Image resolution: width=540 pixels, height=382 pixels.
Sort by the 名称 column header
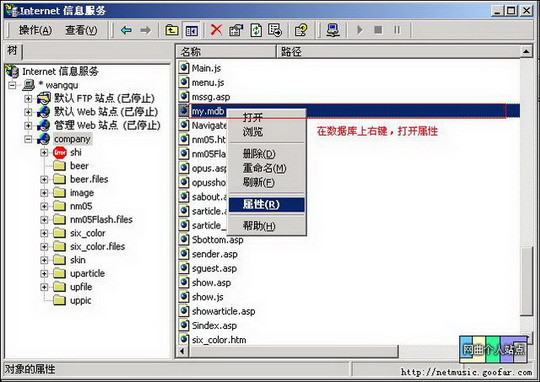tap(226, 52)
